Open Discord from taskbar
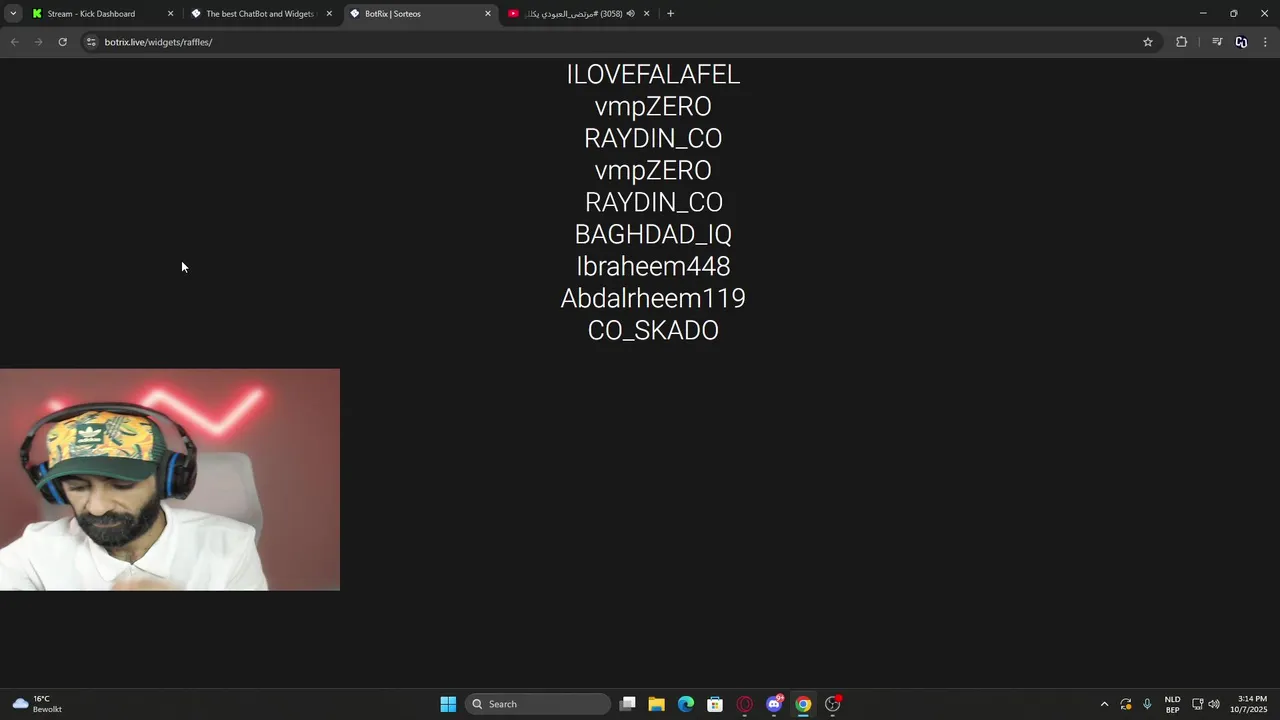This screenshot has width=1280, height=720. [x=774, y=704]
